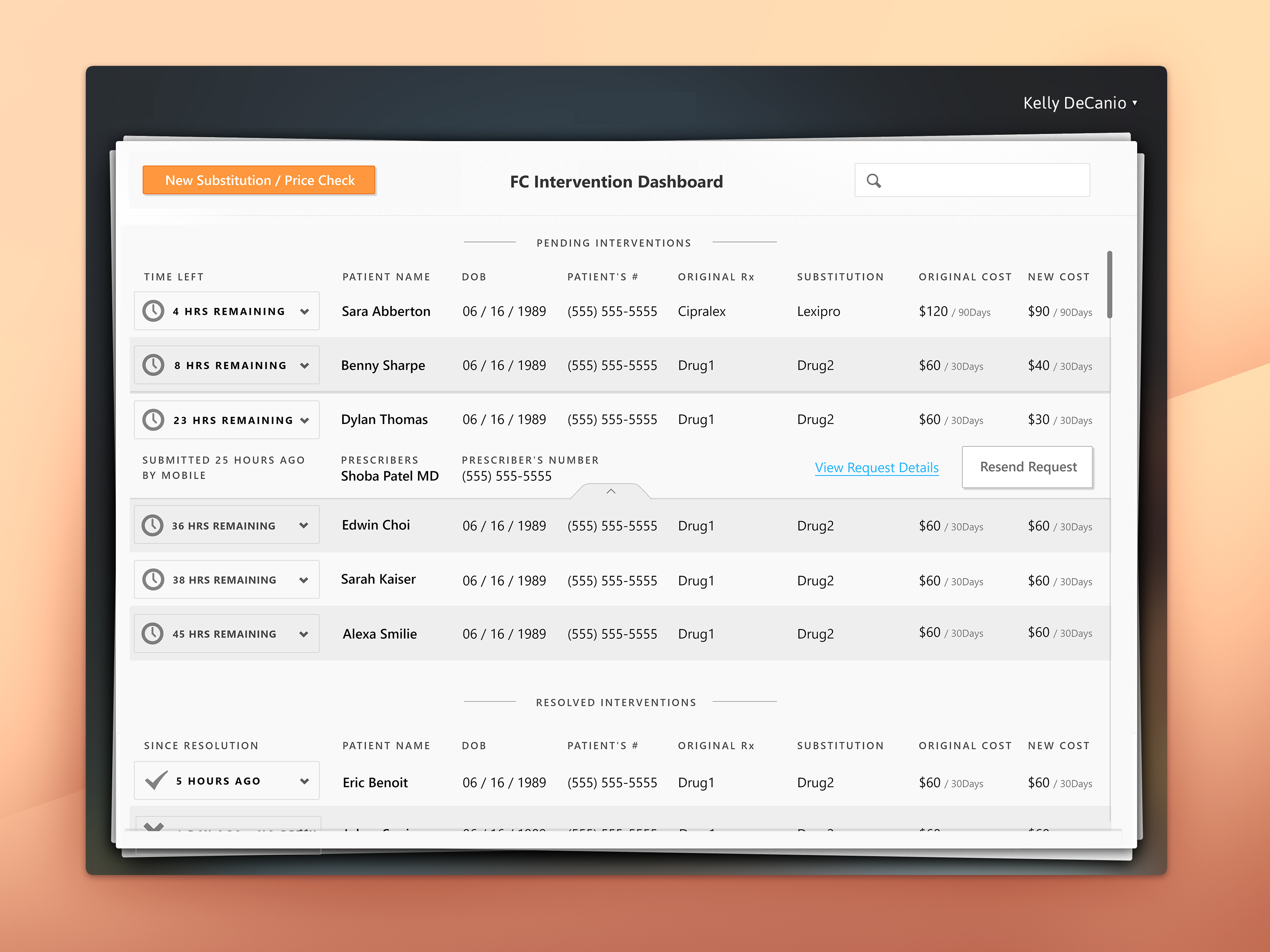This screenshot has width=1270, height=952.
Task: Click clock icon beside 38 HRS REMAINING
Action: click(x=153, y=580)
